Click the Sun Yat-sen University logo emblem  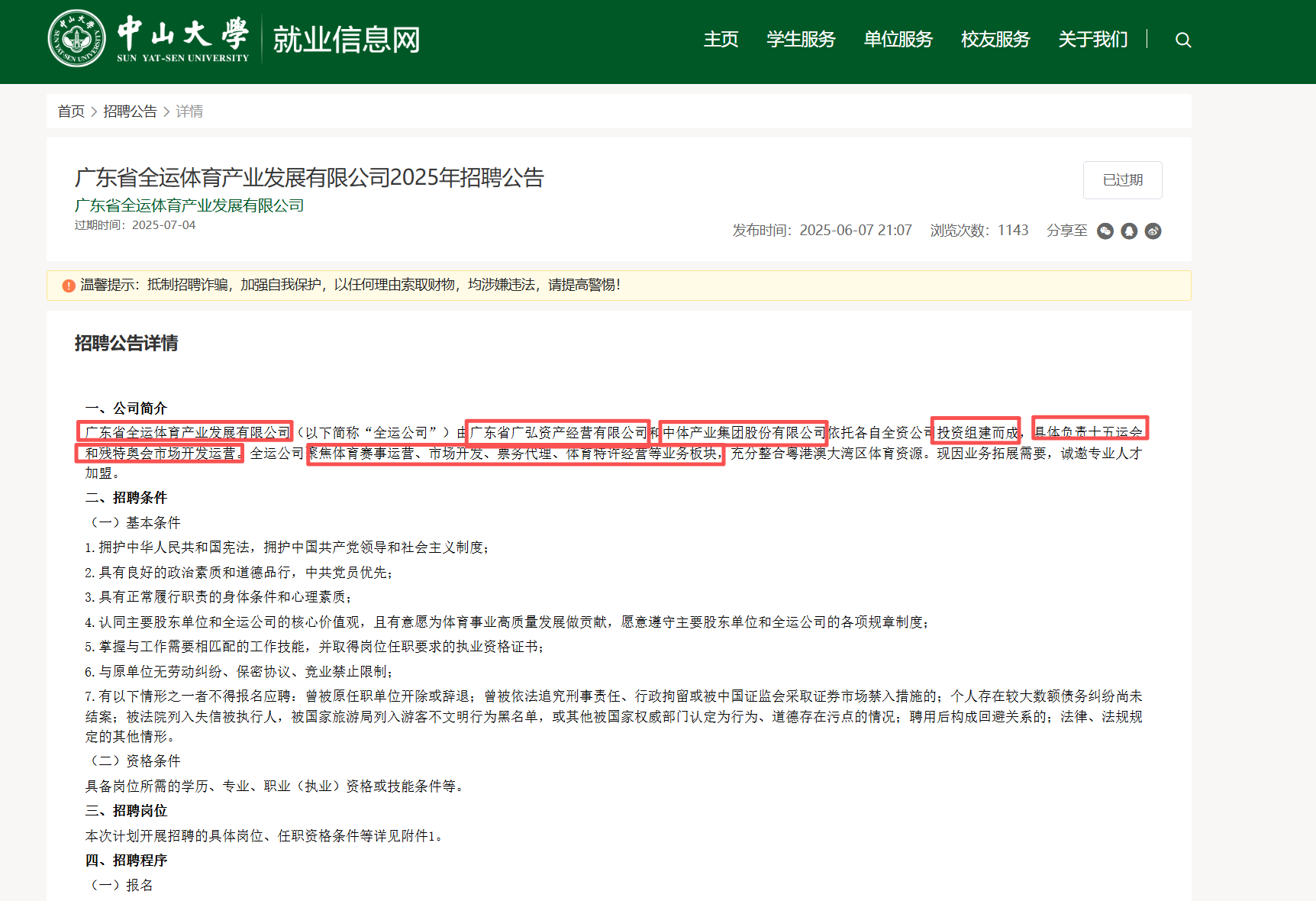(x=77, y=38)
